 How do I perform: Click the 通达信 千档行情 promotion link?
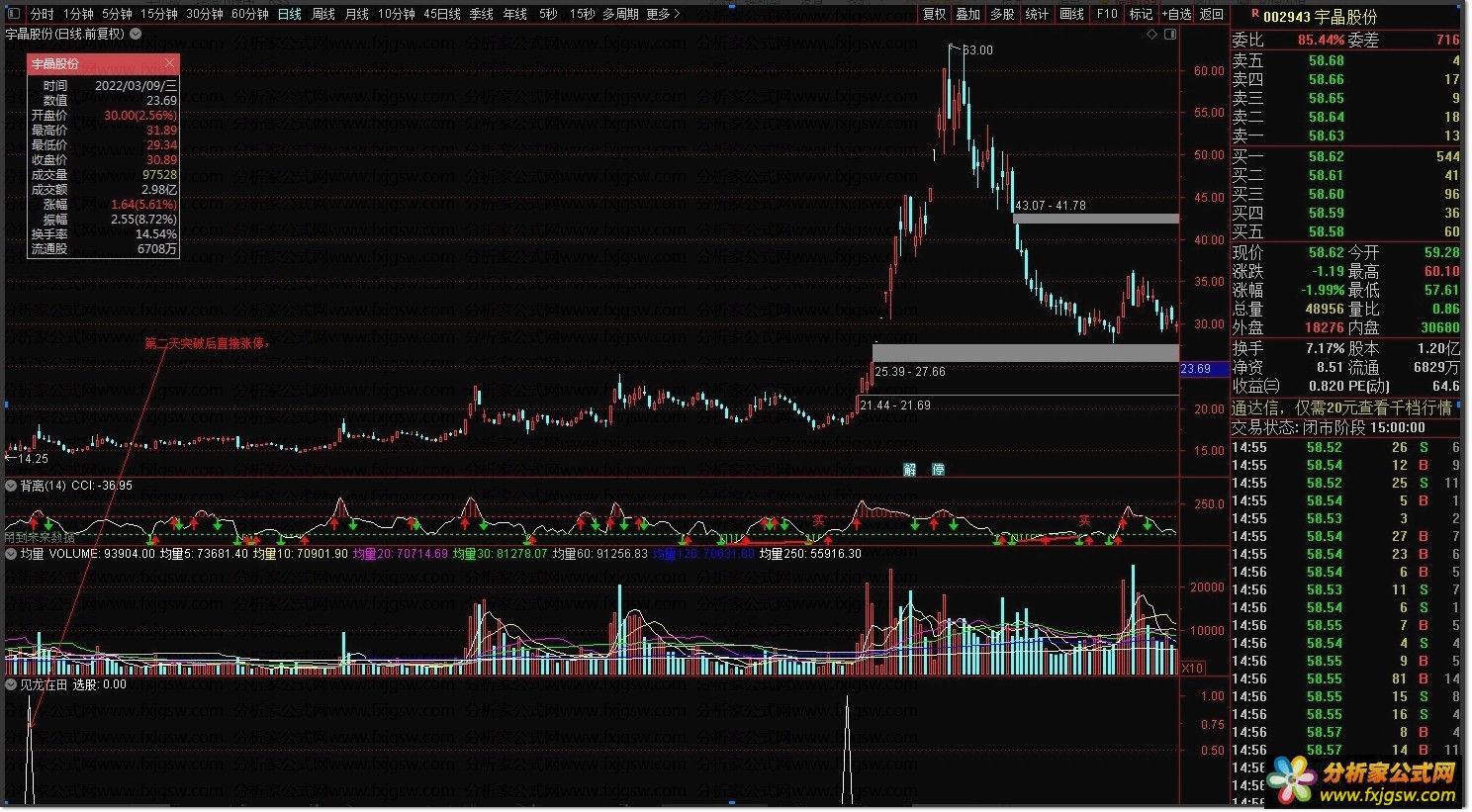[x=1341, y=407]
